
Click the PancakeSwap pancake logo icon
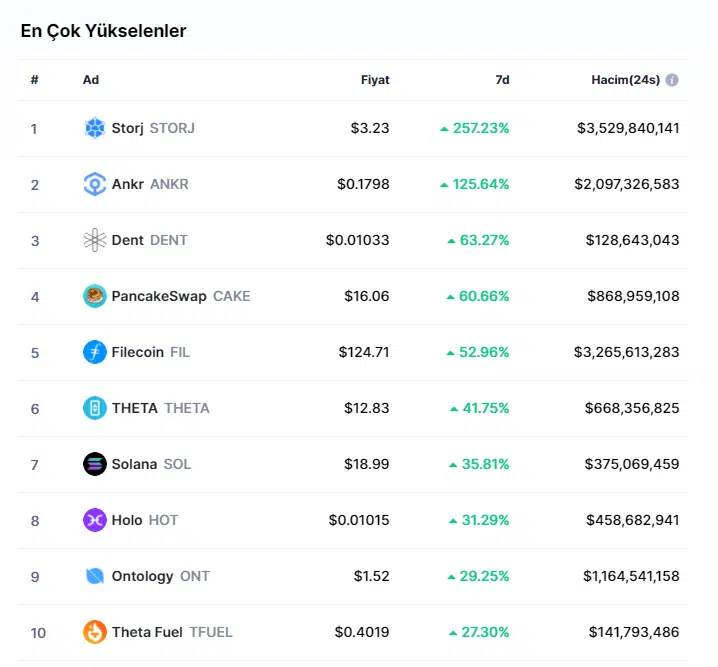(95, 296)
